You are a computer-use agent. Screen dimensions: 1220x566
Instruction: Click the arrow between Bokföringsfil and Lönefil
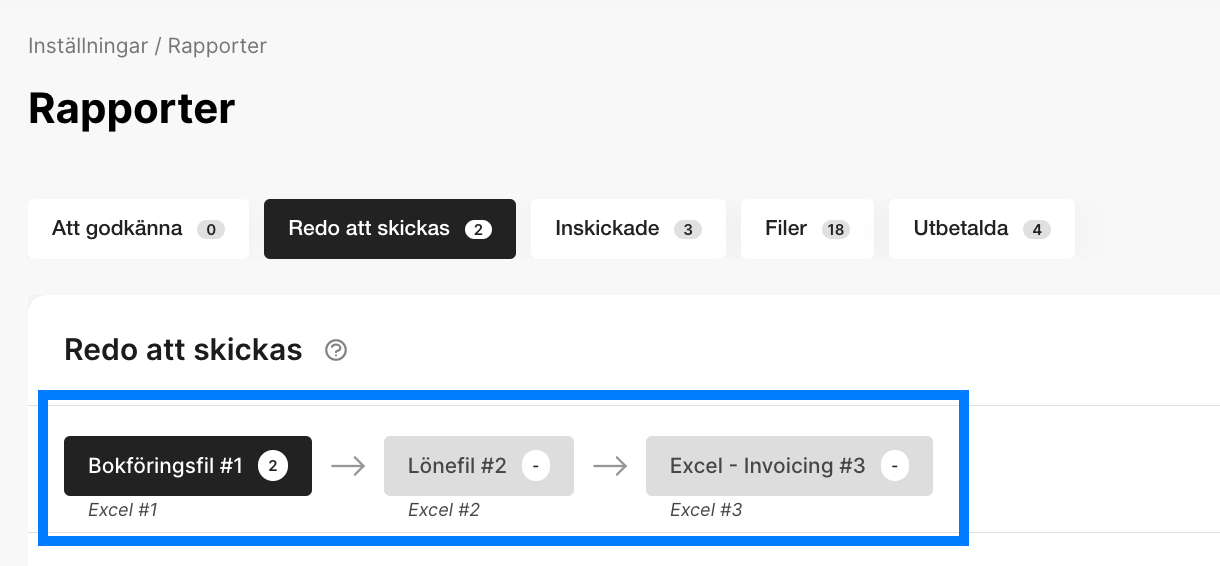(x=348, y=466)
